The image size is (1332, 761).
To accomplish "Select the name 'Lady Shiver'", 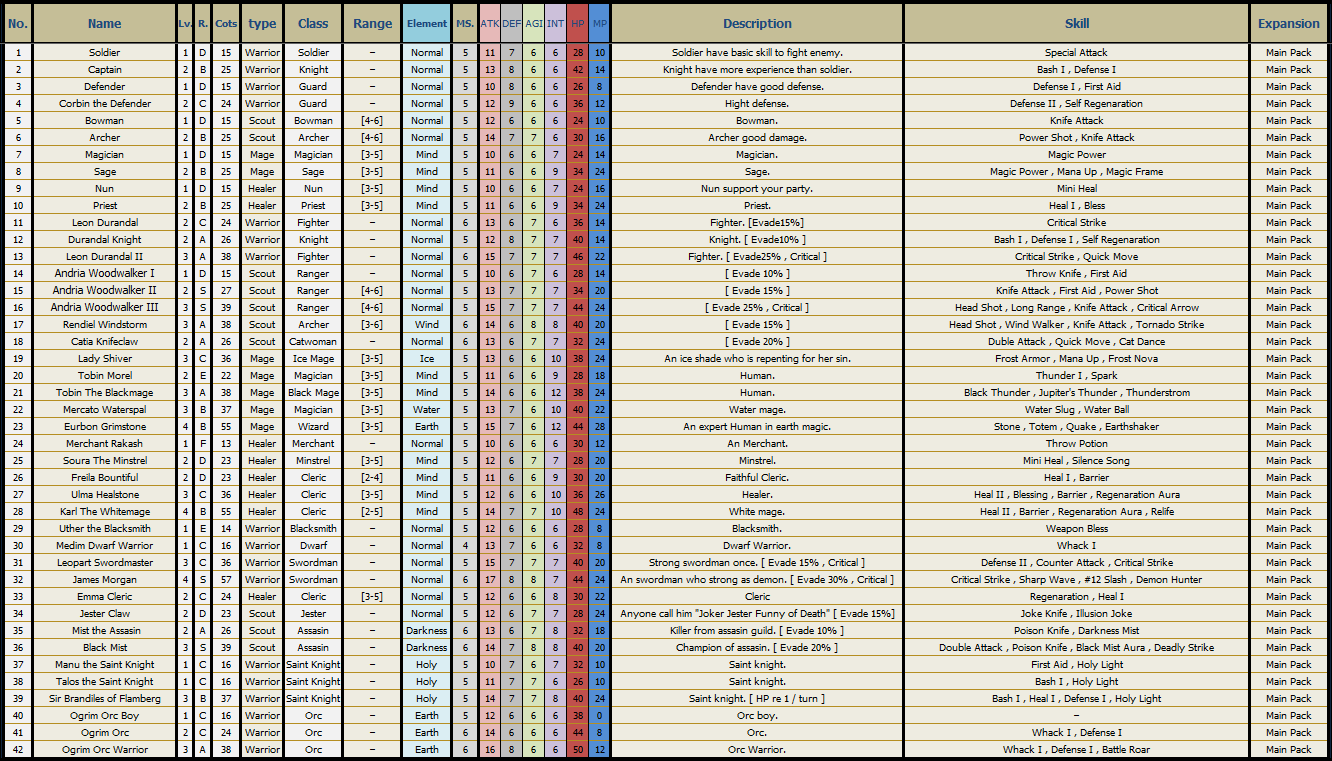I will [104, 359].
